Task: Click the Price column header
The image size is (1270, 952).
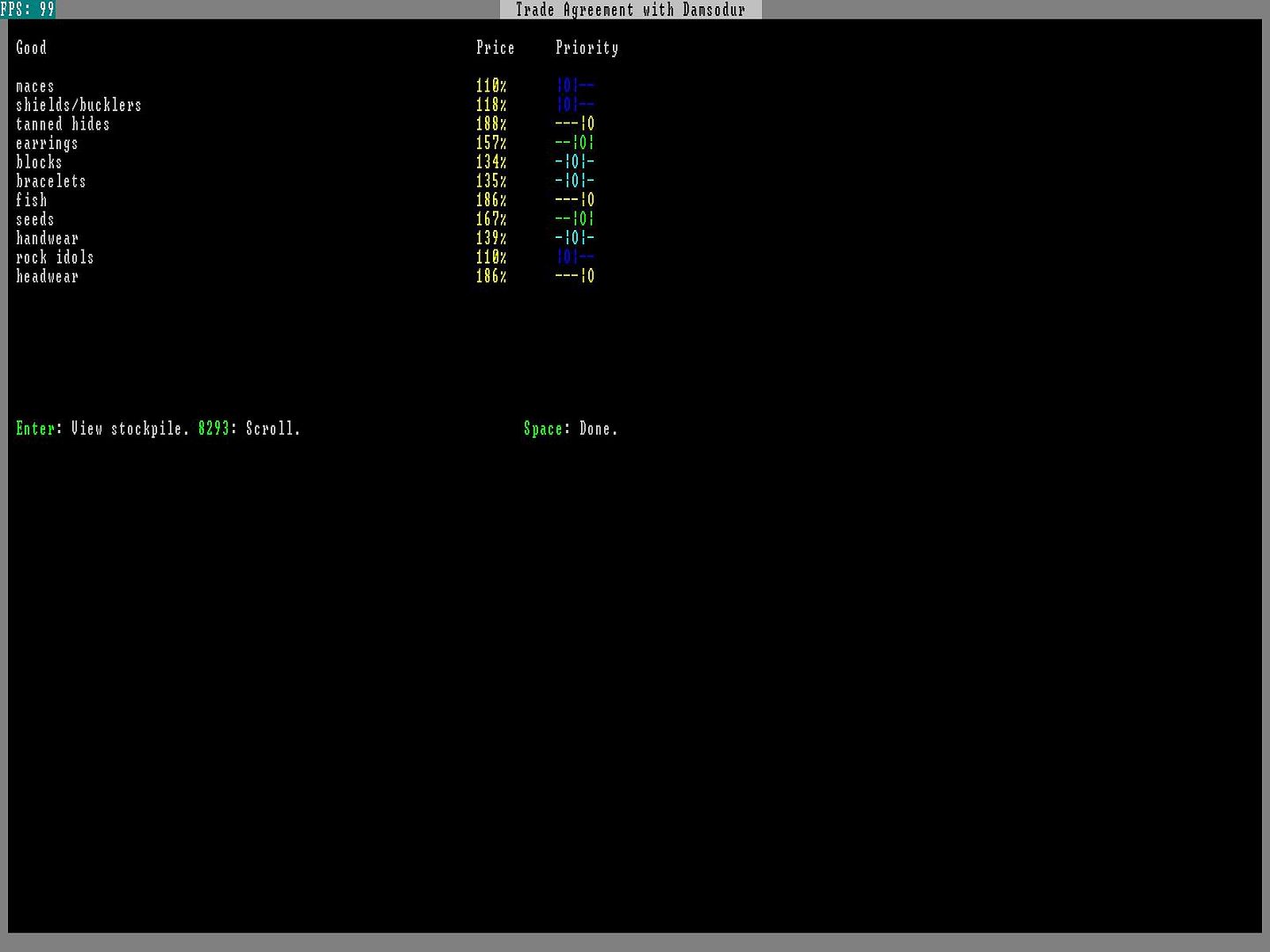Action: [495, 48]
